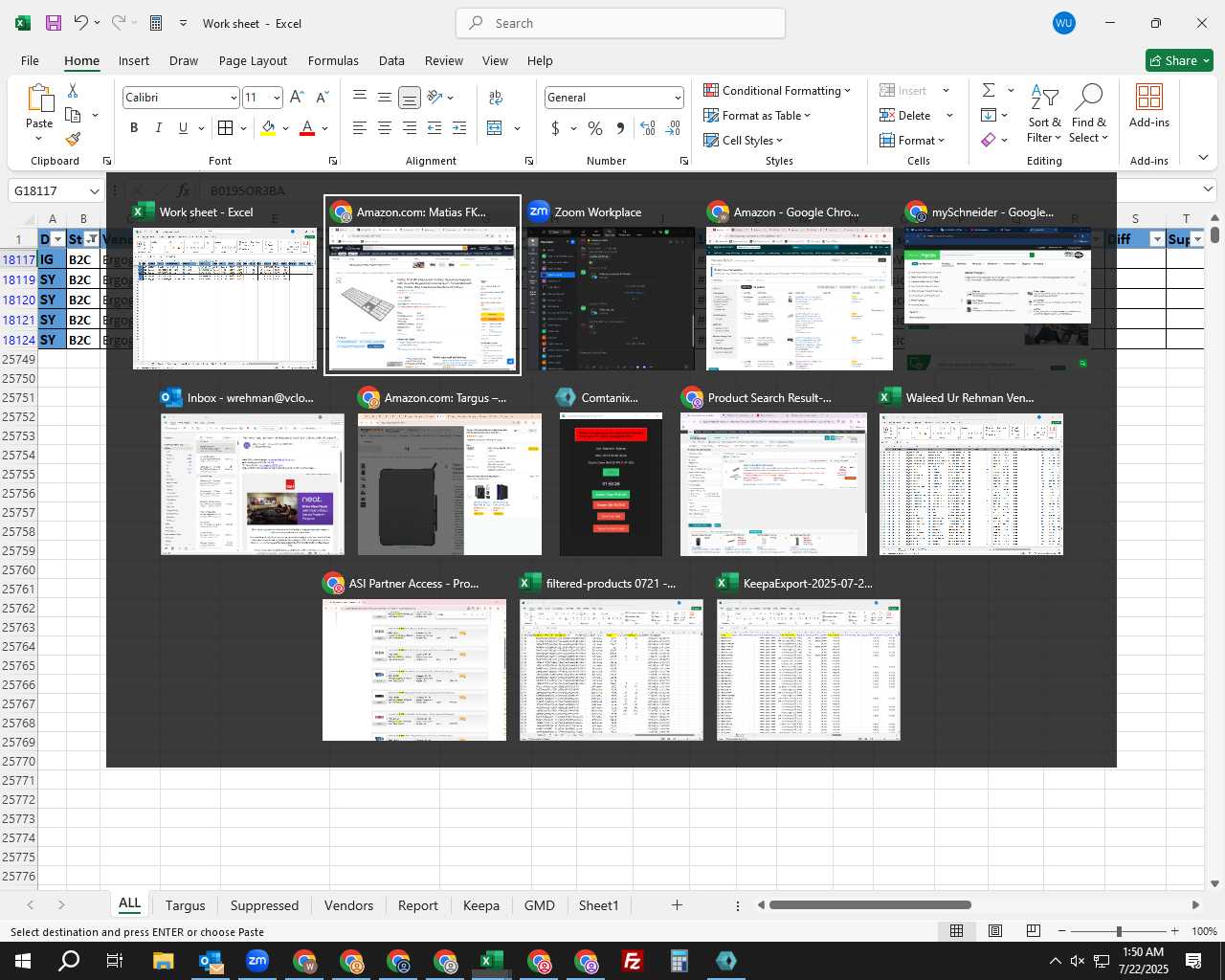The width and height of the screenshot is (1225, 980).
Task: Click the AutoSum sigma icon
Action: tap(989, 90)
